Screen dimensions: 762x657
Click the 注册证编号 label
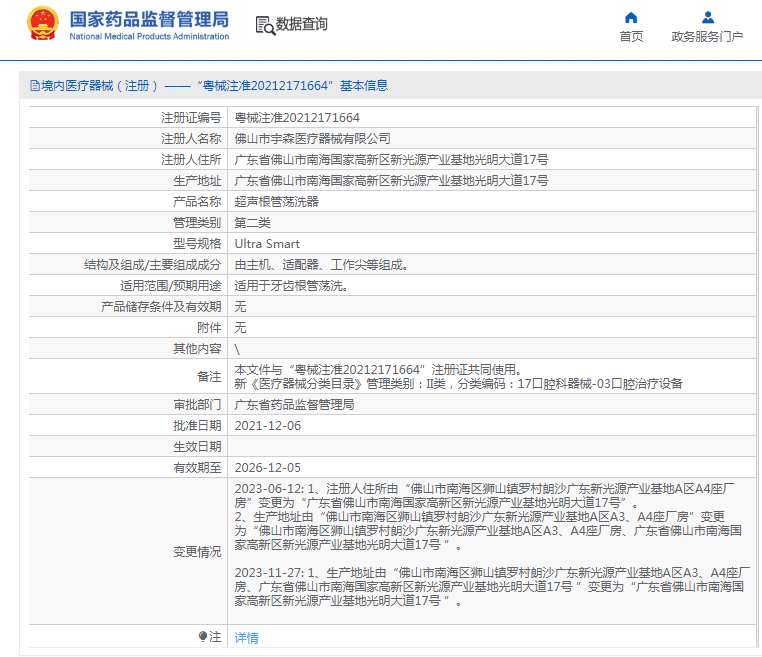click(x=191, y=118)
